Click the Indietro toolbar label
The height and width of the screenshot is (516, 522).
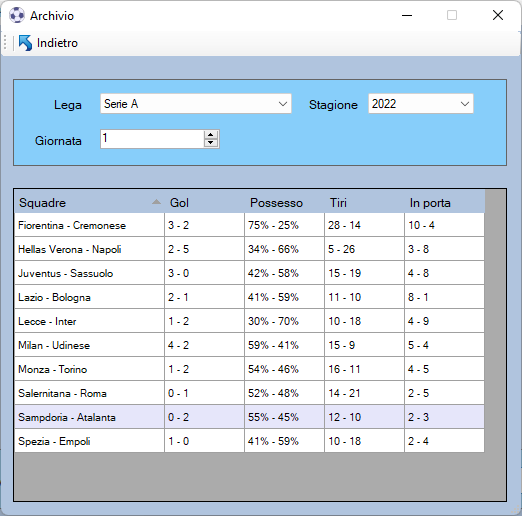tap(57, 43)
